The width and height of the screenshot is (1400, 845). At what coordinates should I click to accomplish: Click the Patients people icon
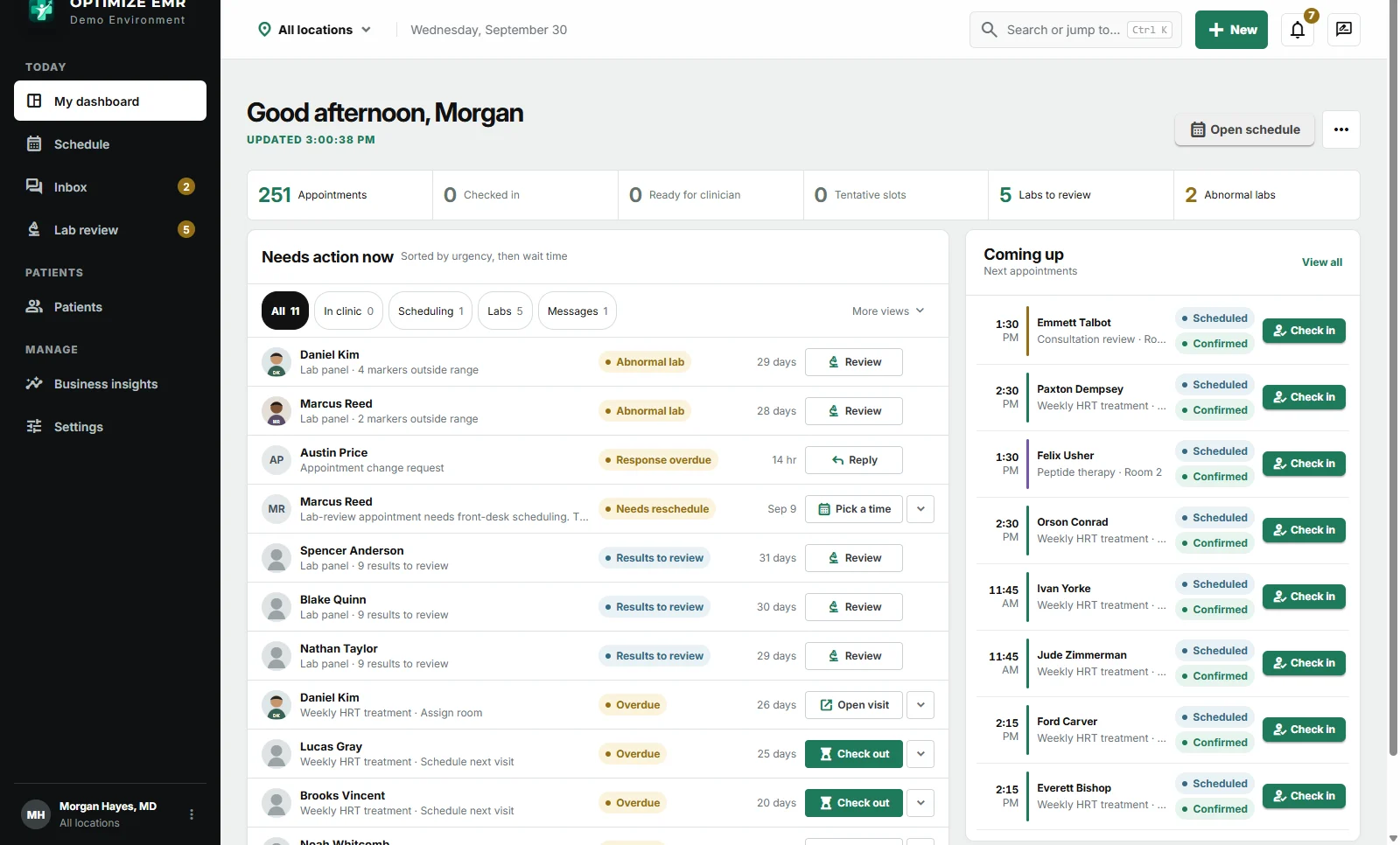point(34,306)
